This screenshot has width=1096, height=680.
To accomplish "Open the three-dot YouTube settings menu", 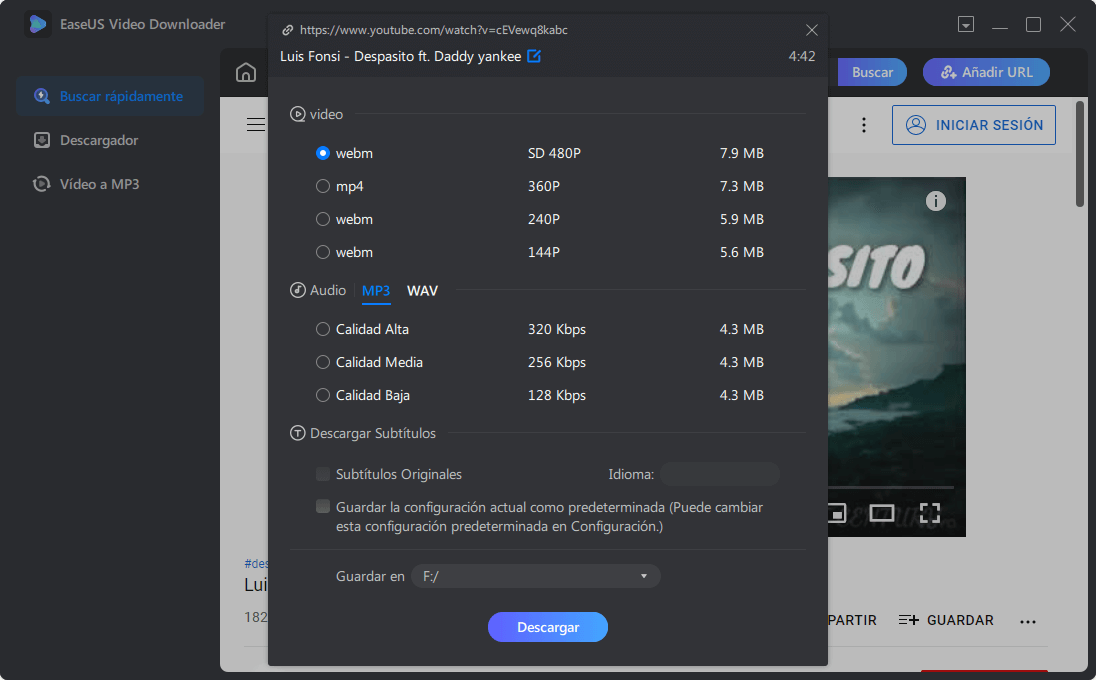I will pyautogui.click(x=864, y=125).
